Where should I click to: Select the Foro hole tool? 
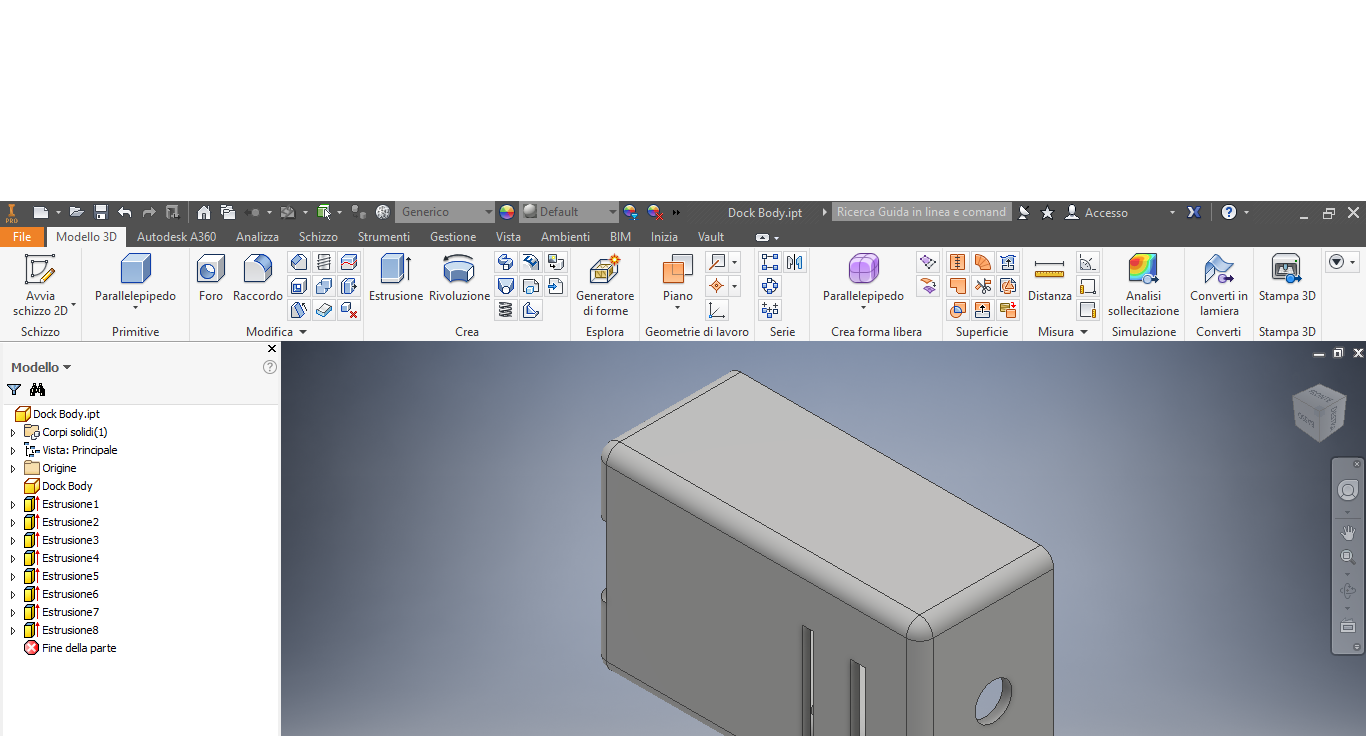coord(211,278)
